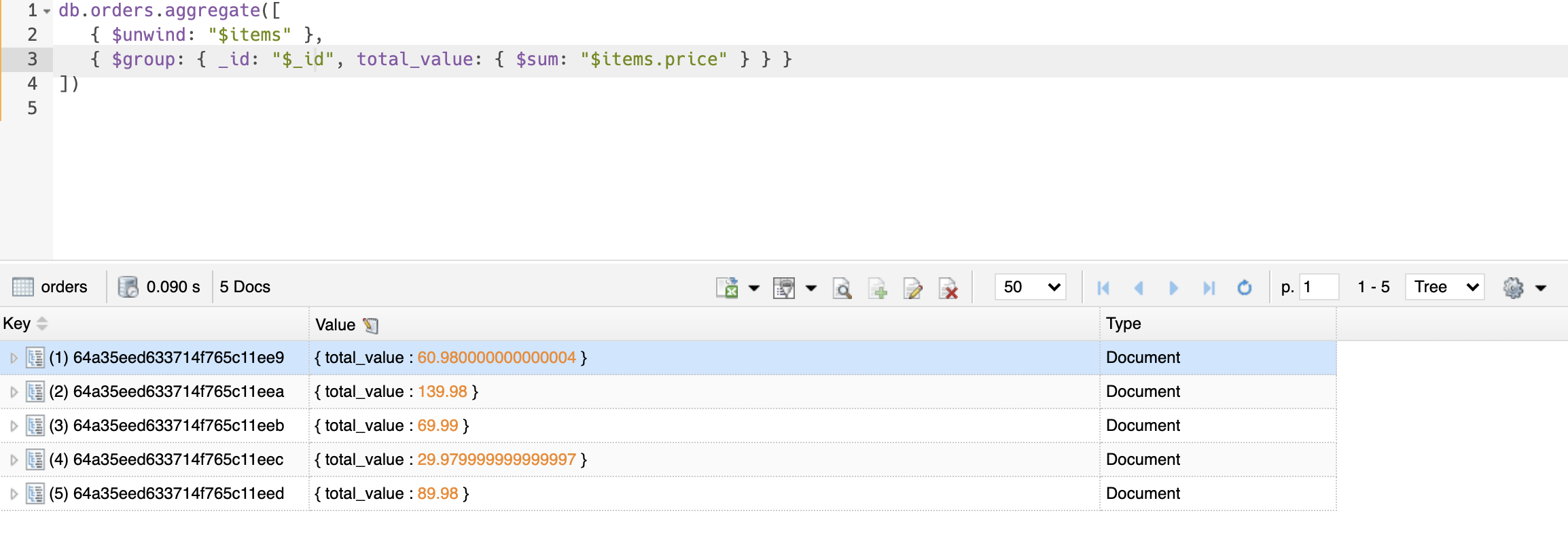Refresh the query results
The image size is (1568, 541).
pos(1244,287)
